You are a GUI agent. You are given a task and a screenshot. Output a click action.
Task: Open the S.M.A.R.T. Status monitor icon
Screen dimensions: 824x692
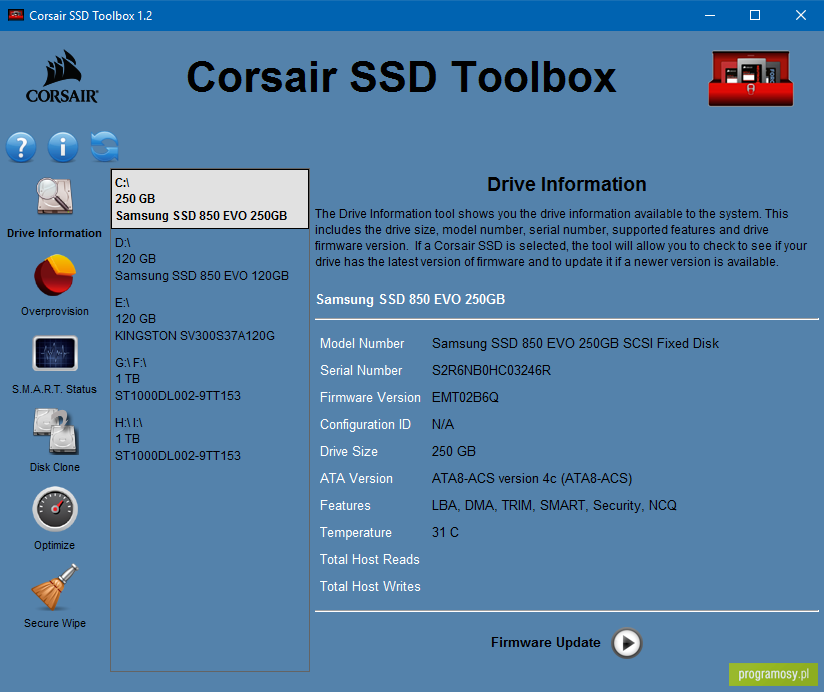[x=55, y=353]
